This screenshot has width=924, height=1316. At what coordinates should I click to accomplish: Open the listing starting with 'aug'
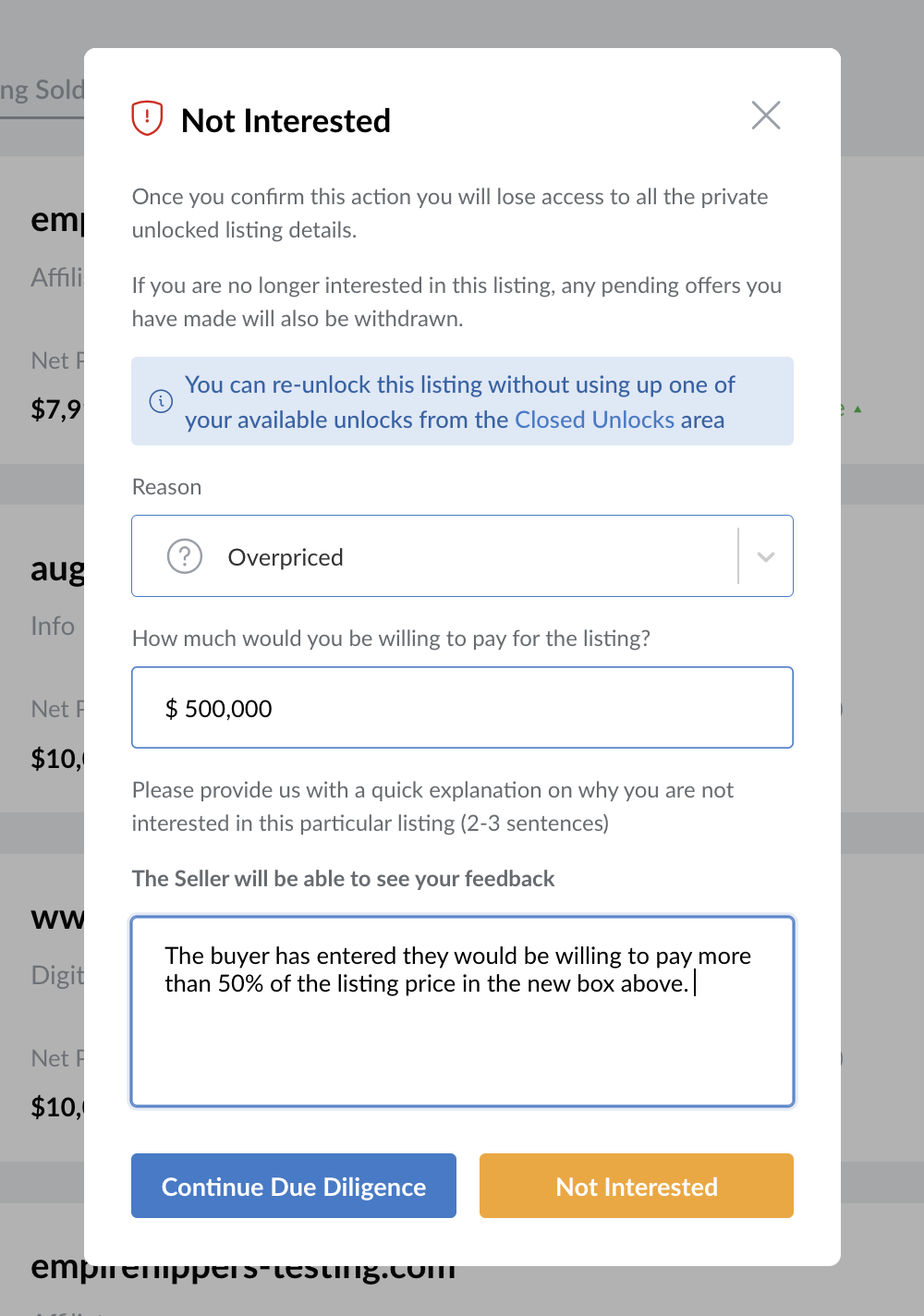(57, 569)
